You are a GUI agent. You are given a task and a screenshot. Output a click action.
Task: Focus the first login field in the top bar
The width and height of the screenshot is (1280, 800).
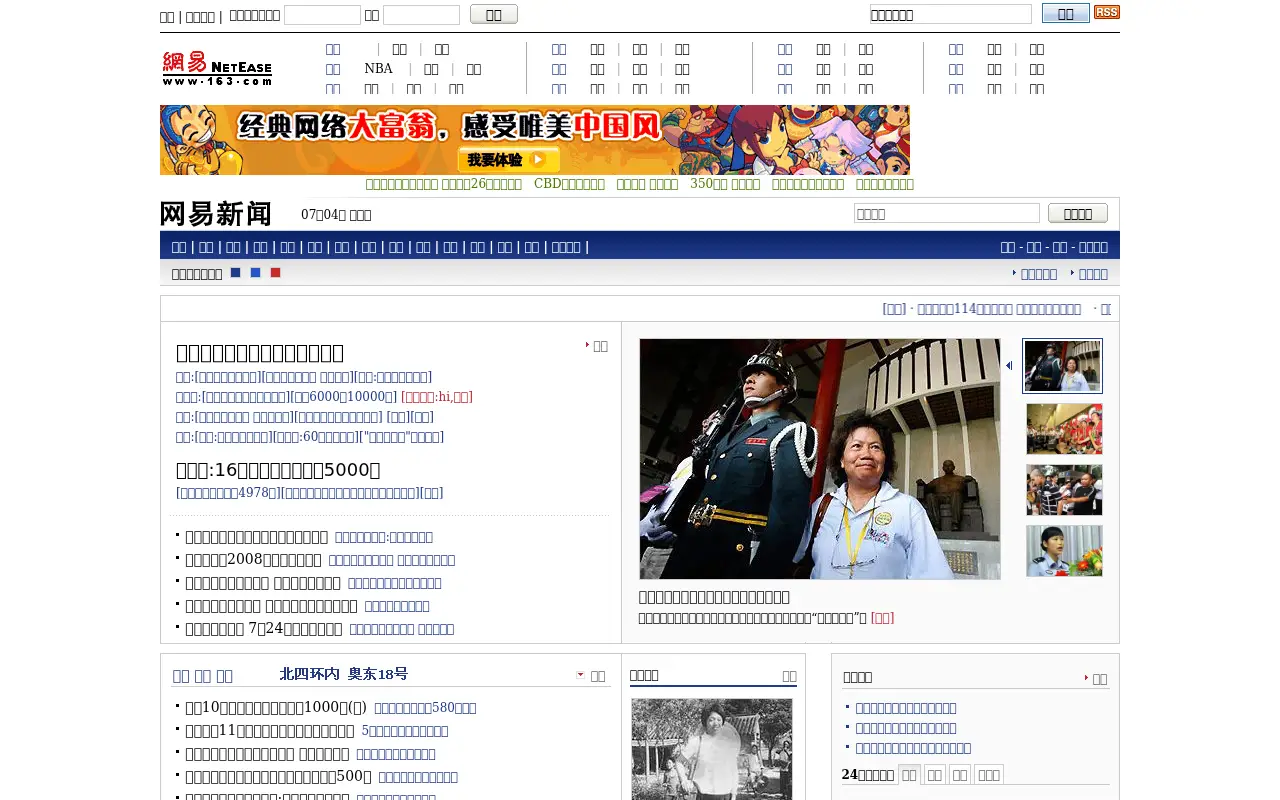(x=322, y=15)
